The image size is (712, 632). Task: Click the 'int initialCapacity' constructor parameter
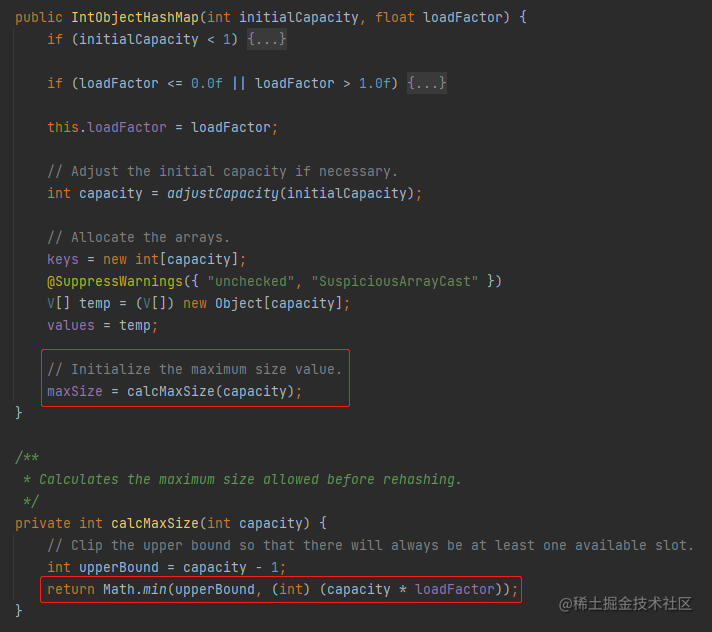tap(283, 17)
